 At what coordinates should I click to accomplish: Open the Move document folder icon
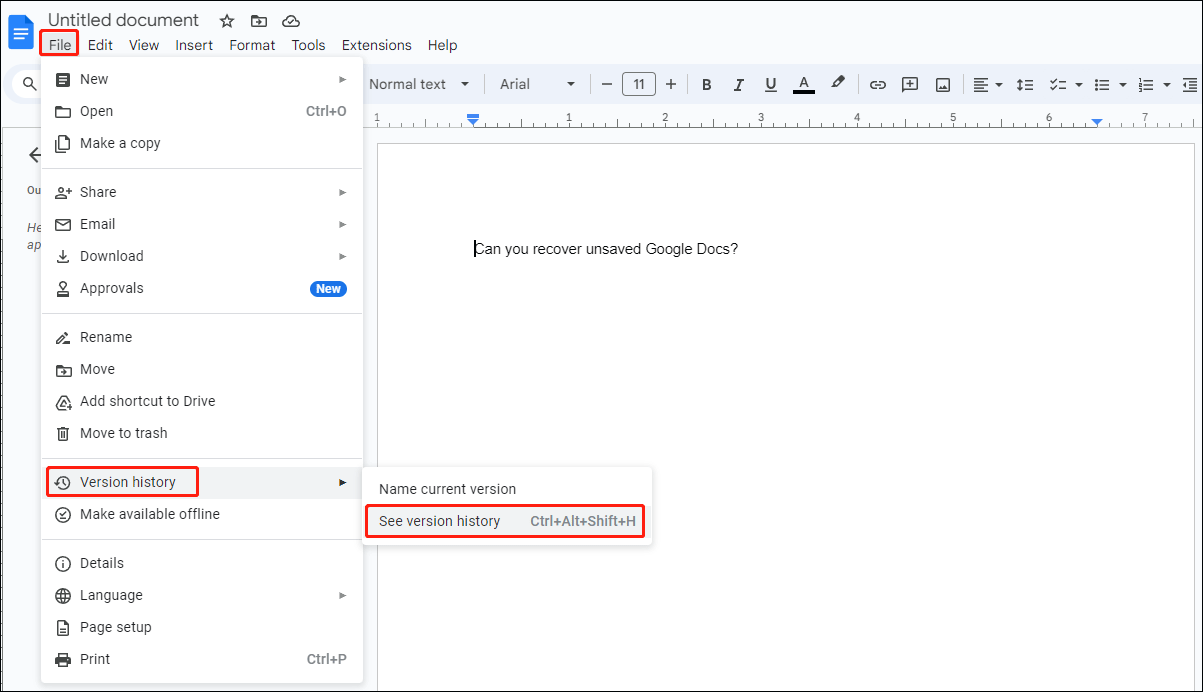click(x=258, y=20)
